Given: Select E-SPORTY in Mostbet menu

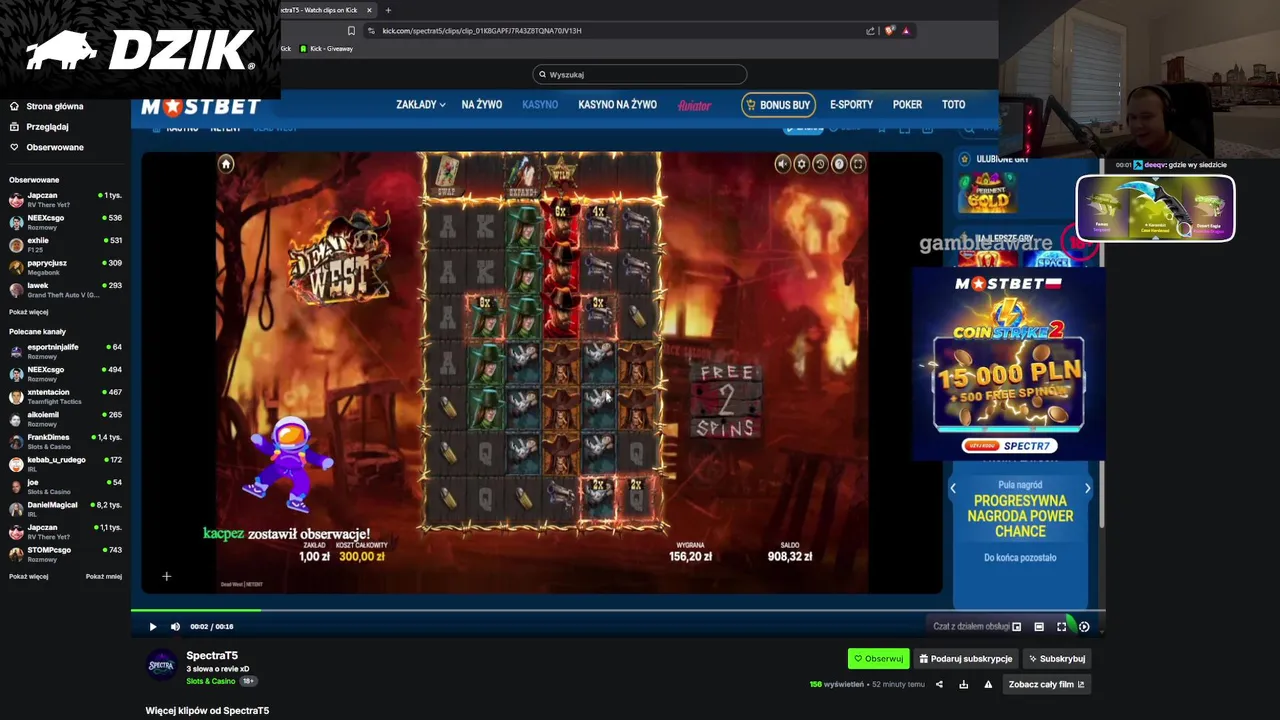Looking at the screenshot, I should 851,105.
